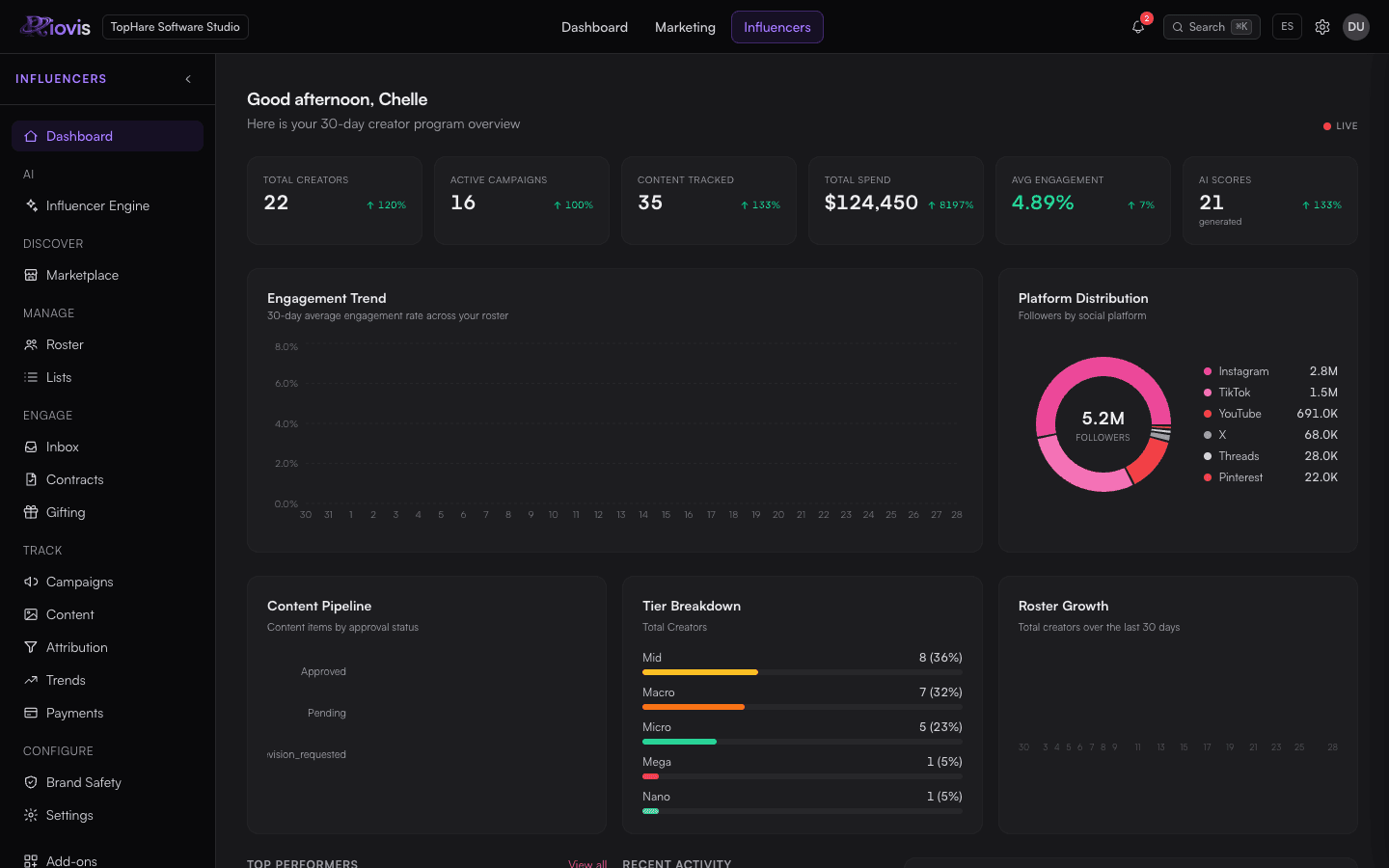Open the DU user avatar menu

pos(1356,27)
